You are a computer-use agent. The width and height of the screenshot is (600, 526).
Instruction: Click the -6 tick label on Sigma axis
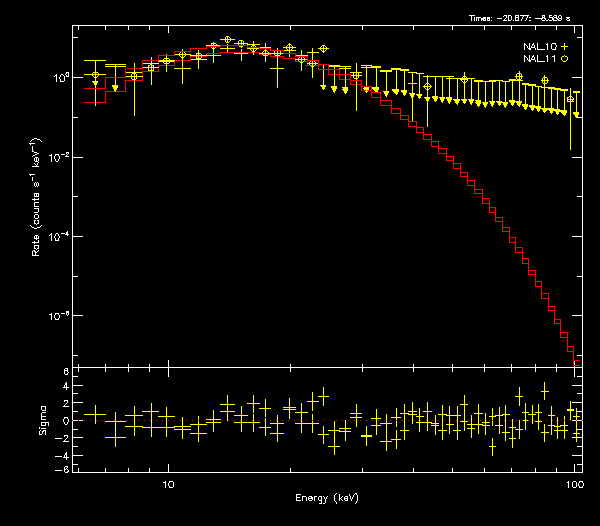(64, 469)
